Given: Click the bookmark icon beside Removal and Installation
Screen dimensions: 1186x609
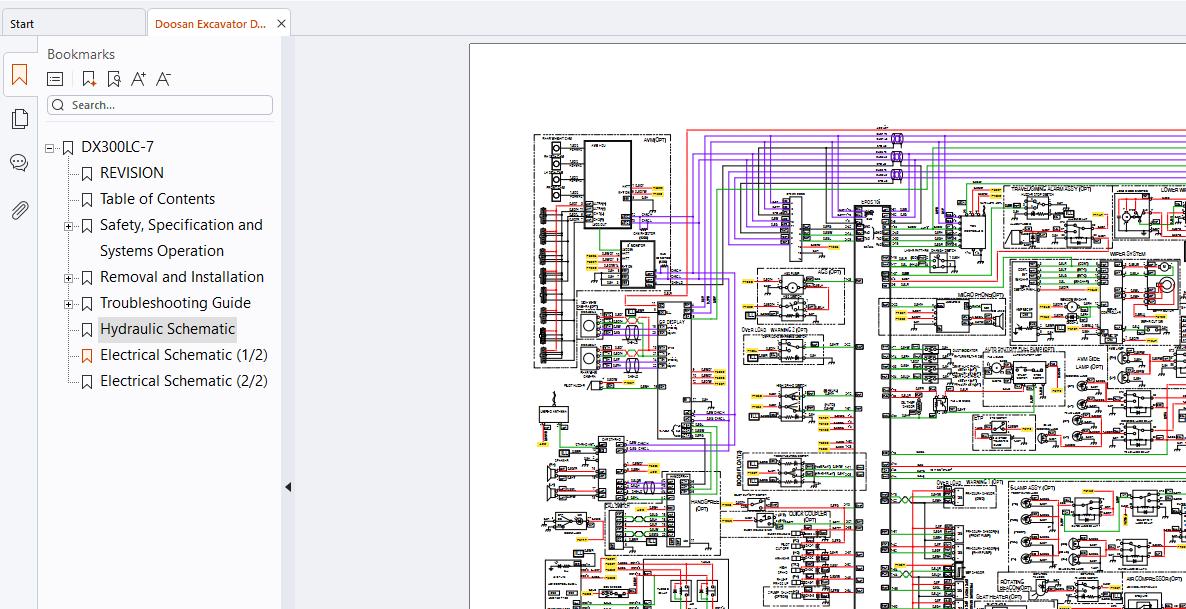Looking at the screenshot, I should [x=87, y=278].
